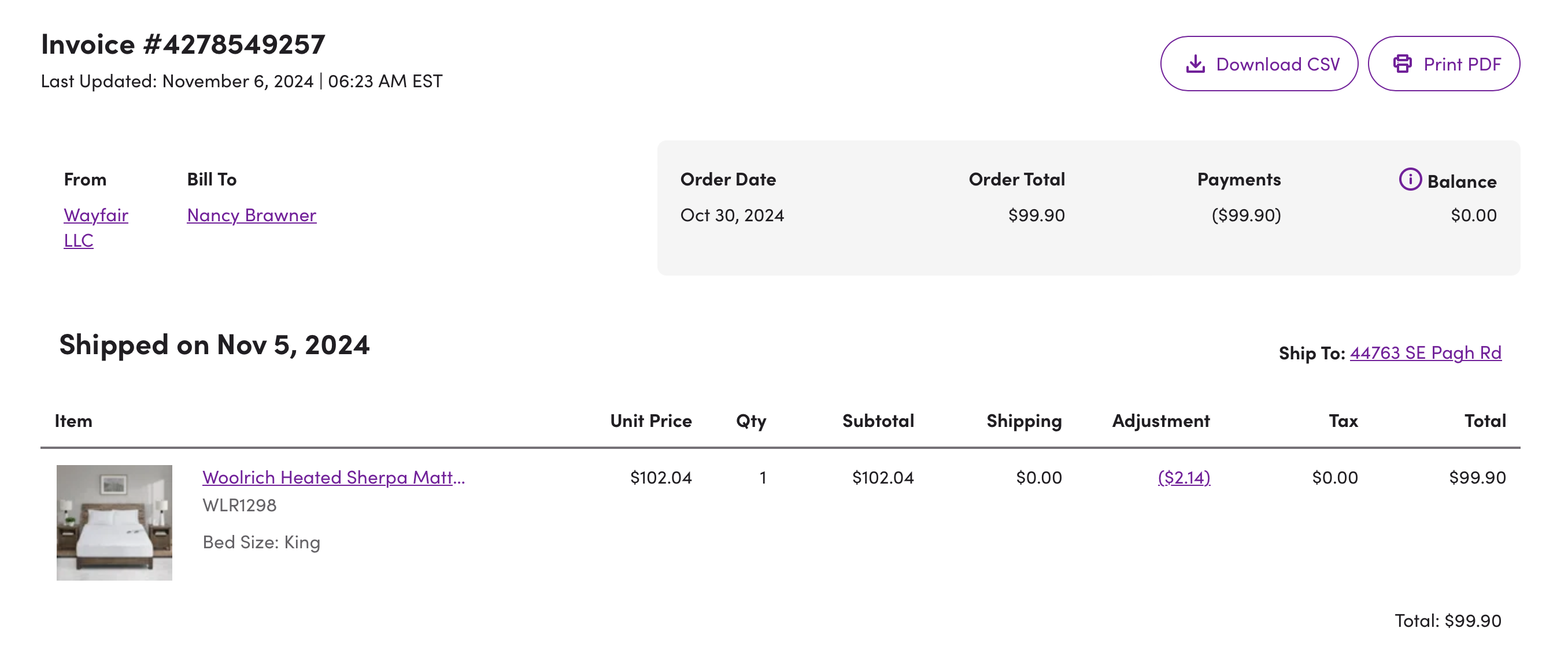The image size is (1568, 654).
Task: Click the Order Total amount $99.90
Action: [x=1036, y=215]
